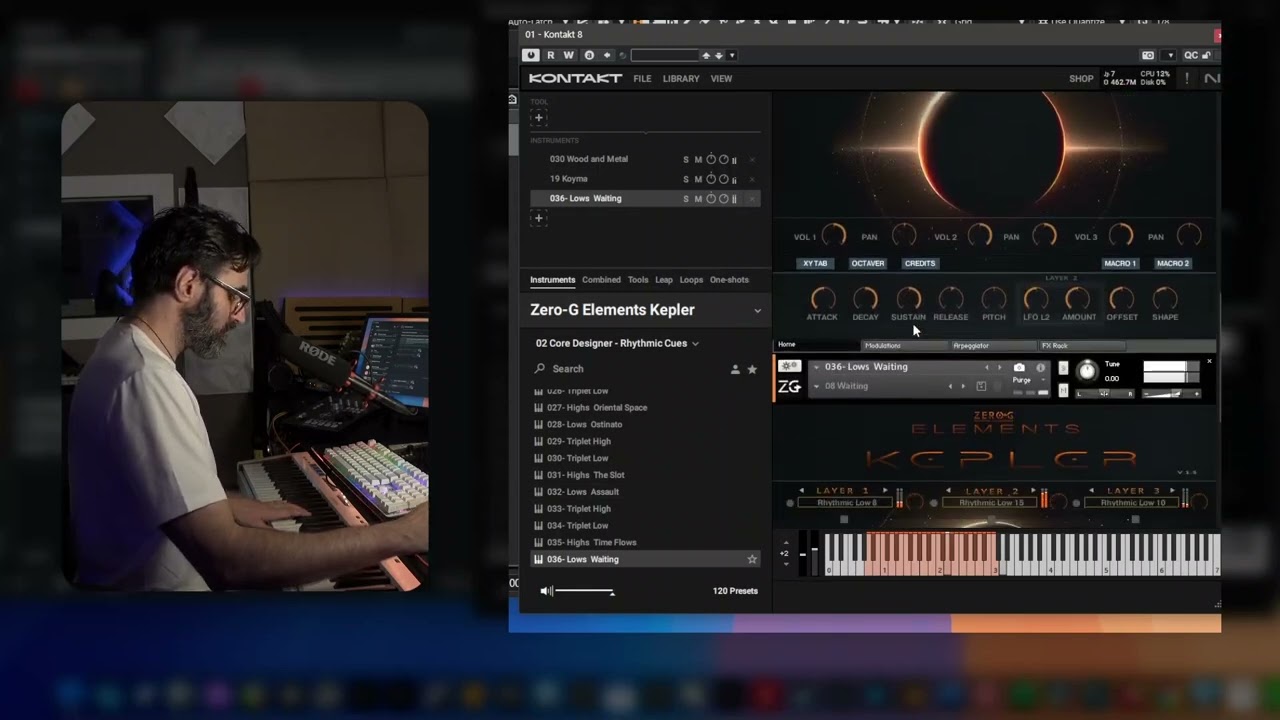This screenshot has width=1280, height=720.
Task: Click the OCTAVER button
Action: [x=867, y=264]
